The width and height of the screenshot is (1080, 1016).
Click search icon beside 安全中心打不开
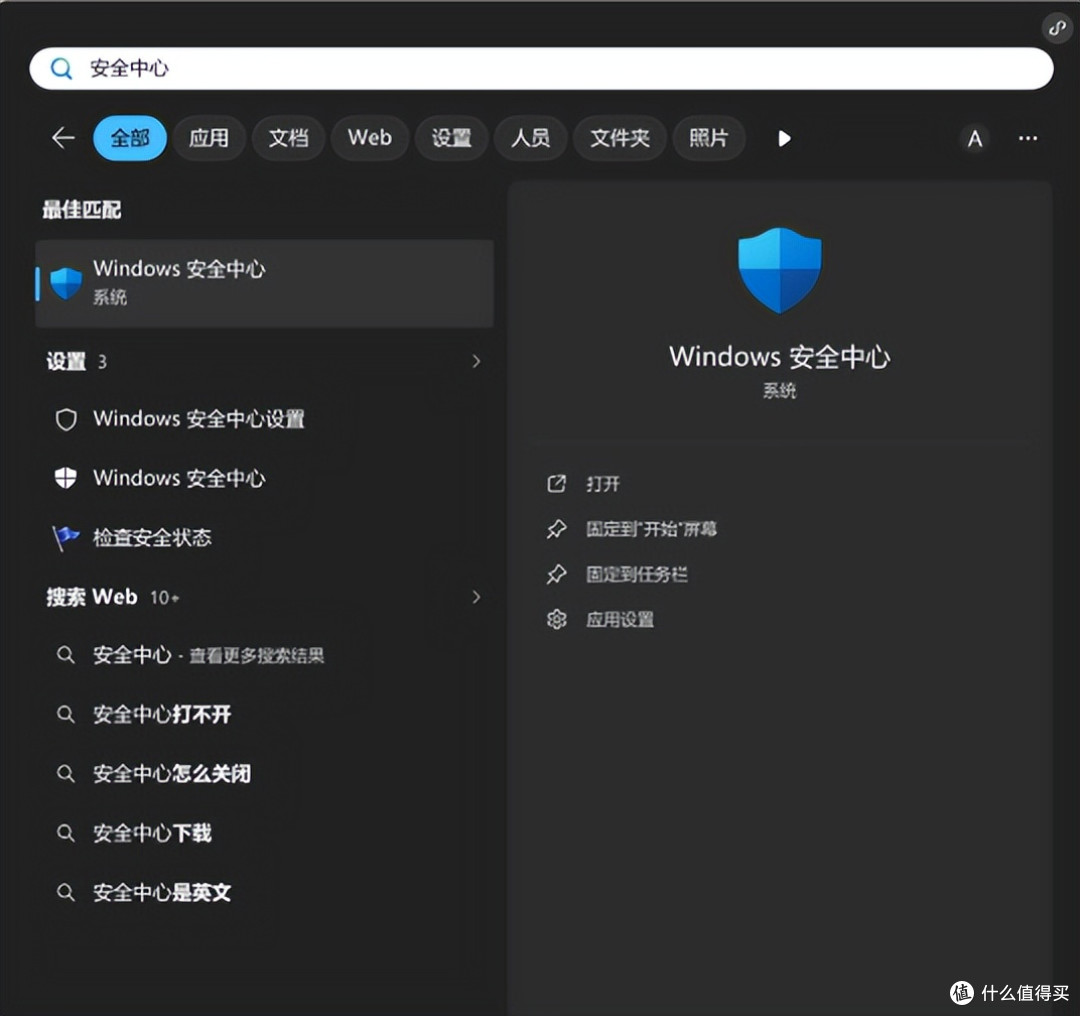(x=65, y=714)
